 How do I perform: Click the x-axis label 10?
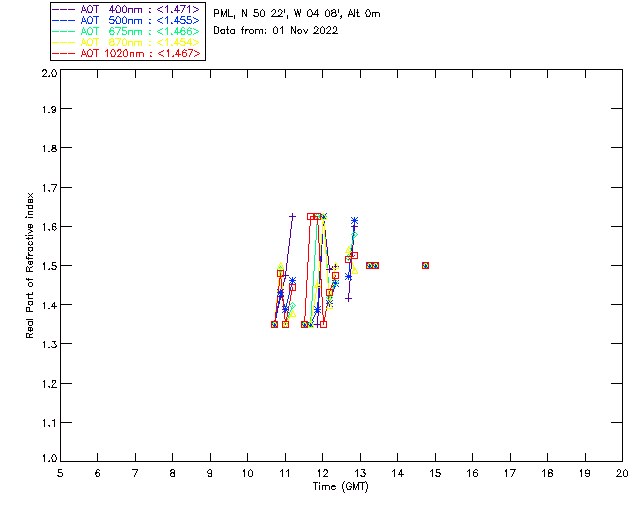(x=247, y=473)
